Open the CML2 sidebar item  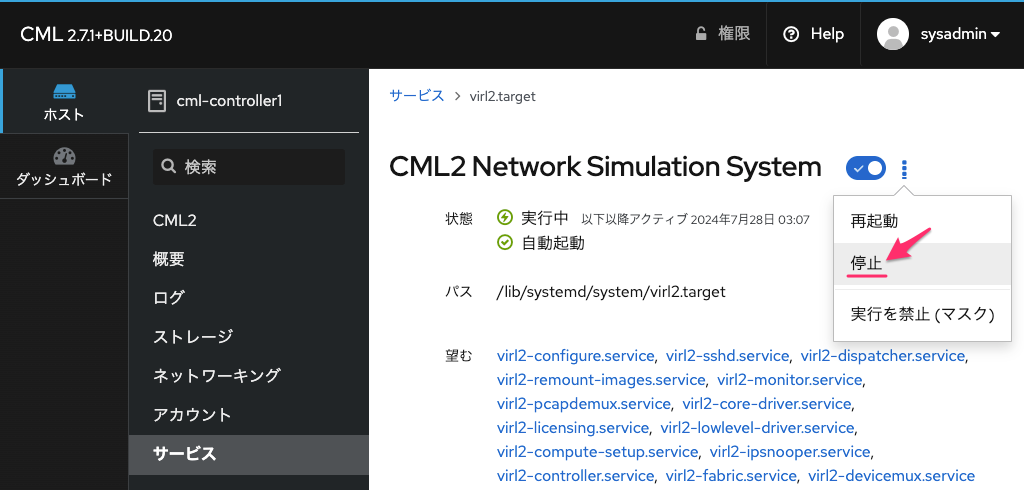(x=249, y=220)
